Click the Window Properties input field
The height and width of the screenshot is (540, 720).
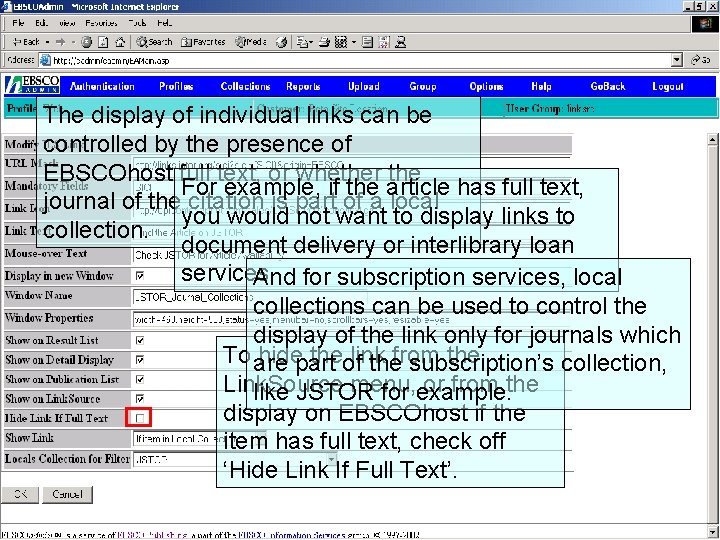click(351, 320)
